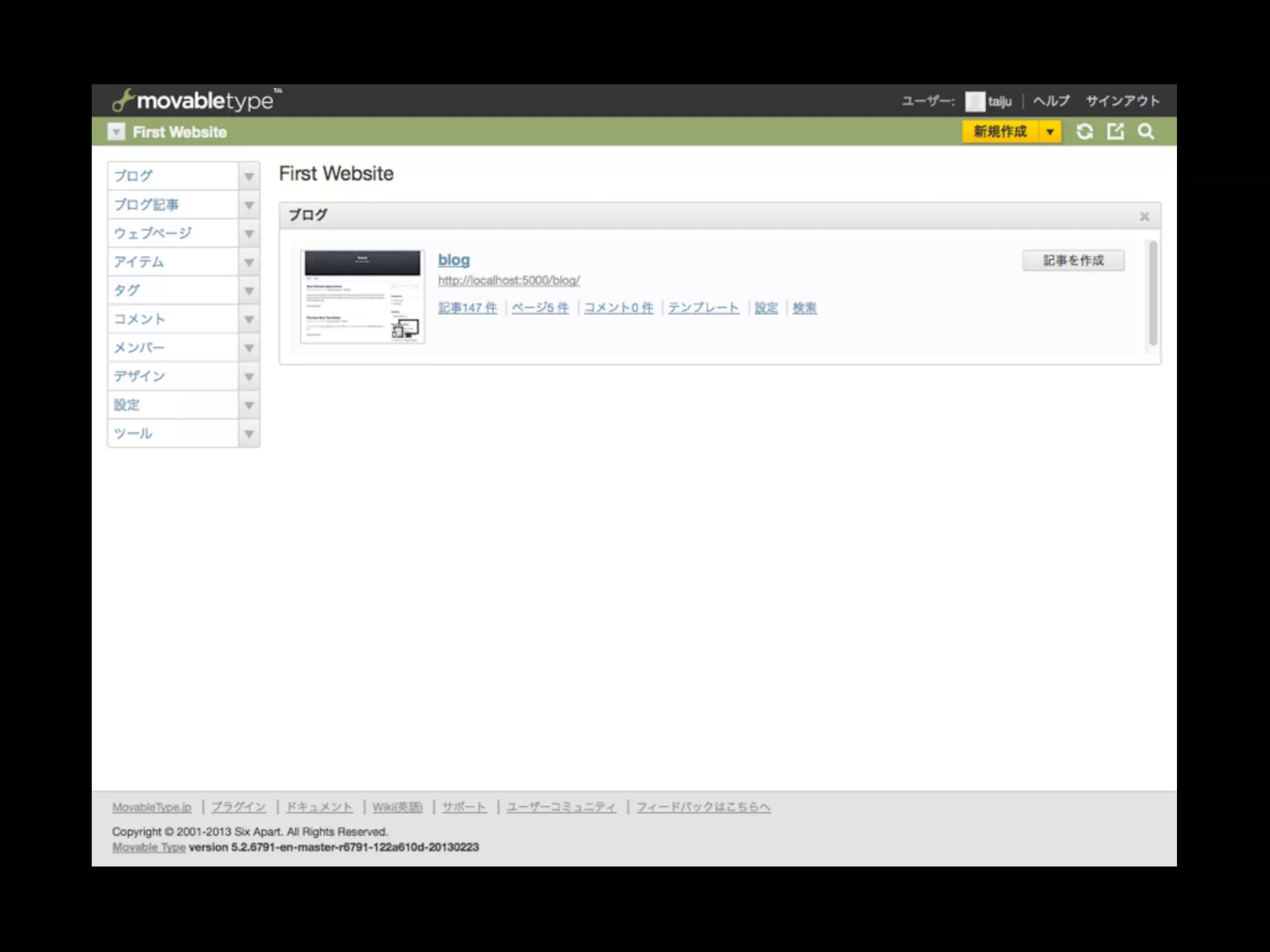Click the 記事を作成 button
Viewport: 1270px width, 952px height.
click(x=1073, y=260)
